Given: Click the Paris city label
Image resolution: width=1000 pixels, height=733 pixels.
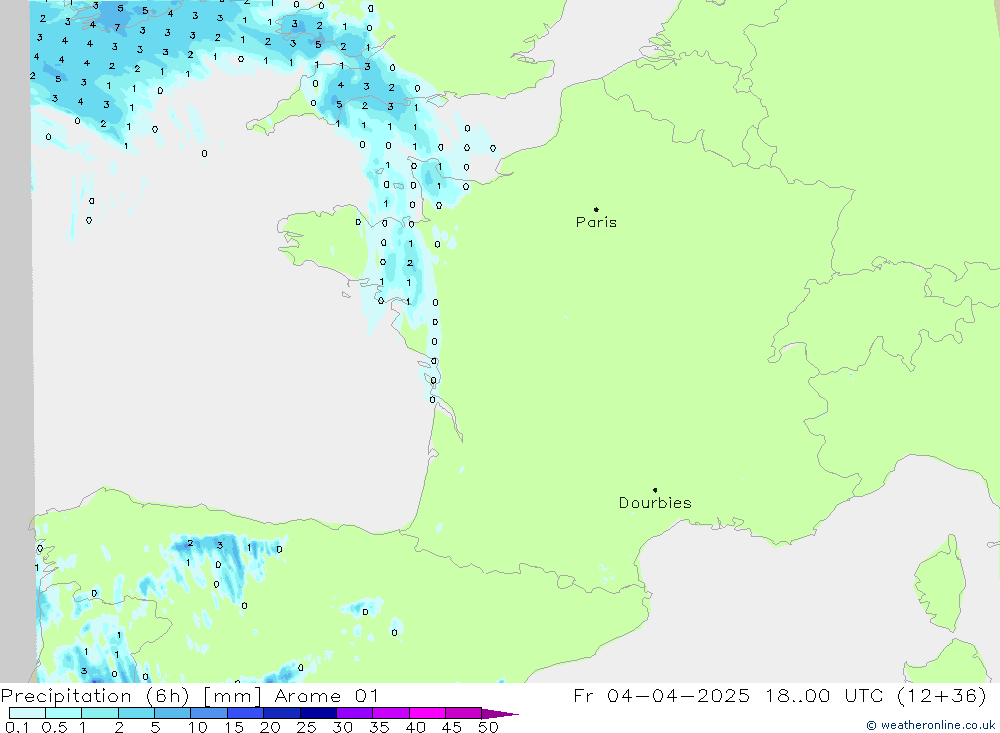Looking at the screenshot, I should coord(596,222).
